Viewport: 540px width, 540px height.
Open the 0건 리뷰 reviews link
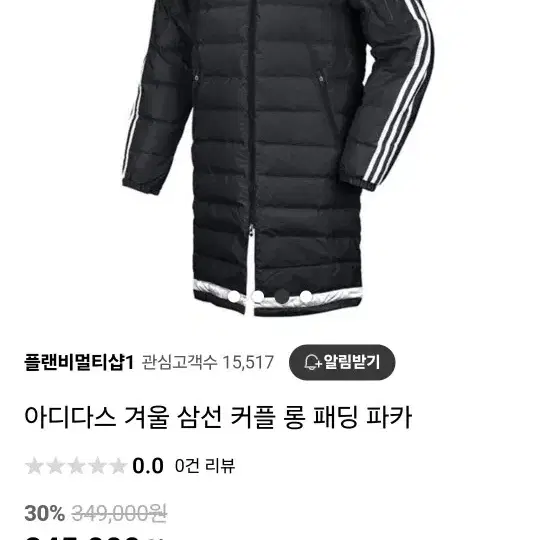(205, 466)
